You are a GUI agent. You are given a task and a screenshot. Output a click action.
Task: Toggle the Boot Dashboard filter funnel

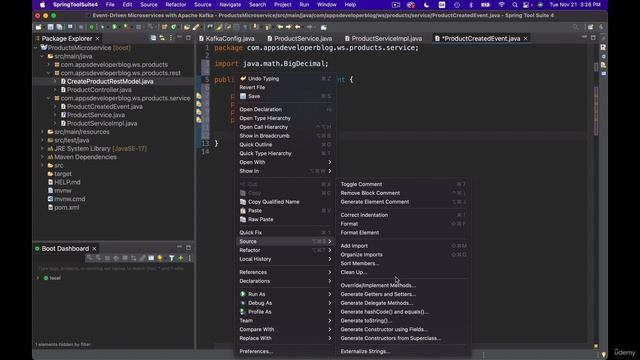[x=171, y=258]
